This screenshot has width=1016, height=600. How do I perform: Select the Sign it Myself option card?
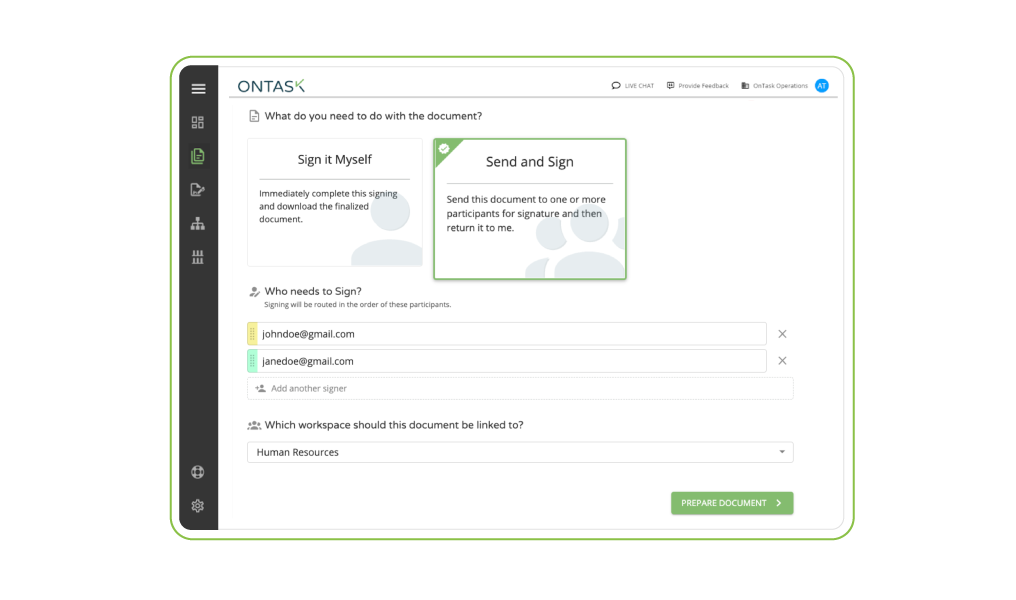pos(335,202)
